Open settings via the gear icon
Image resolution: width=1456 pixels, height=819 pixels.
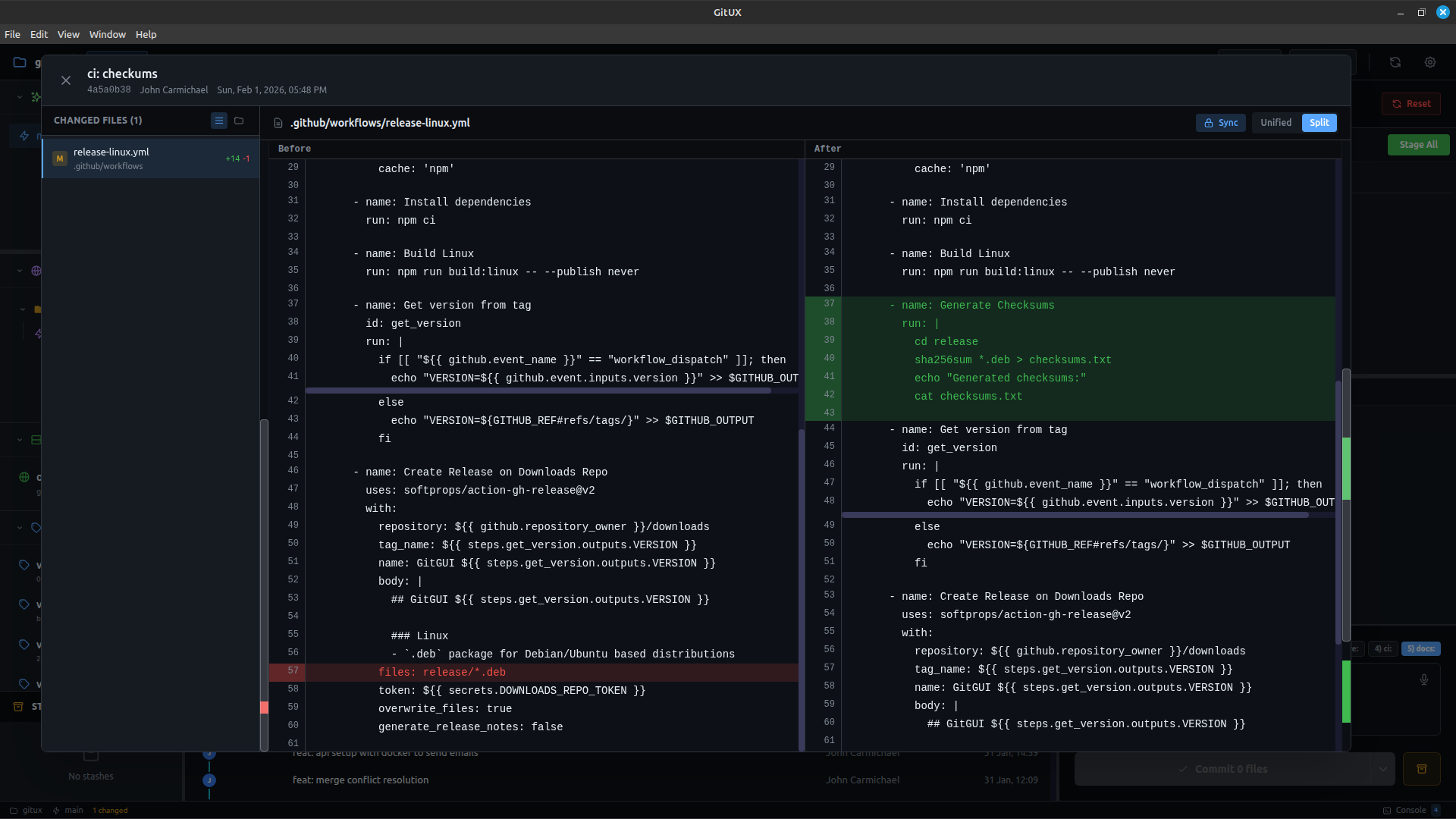1430,63
